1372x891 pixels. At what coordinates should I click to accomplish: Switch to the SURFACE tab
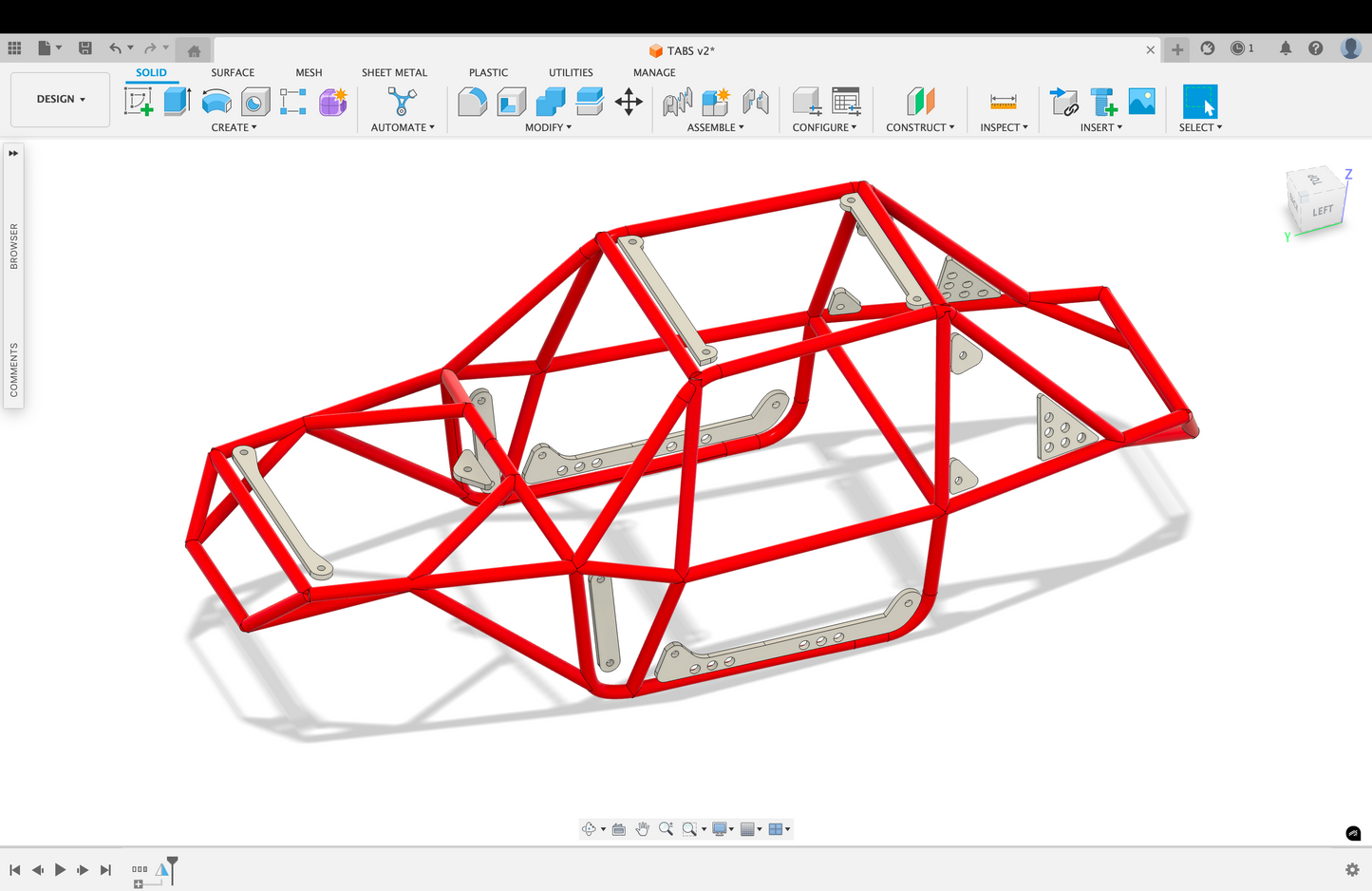pos(233,72)
